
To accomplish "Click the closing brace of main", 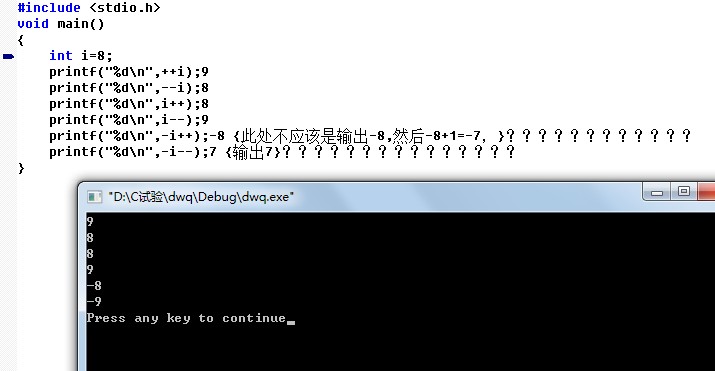I will 21,168.
